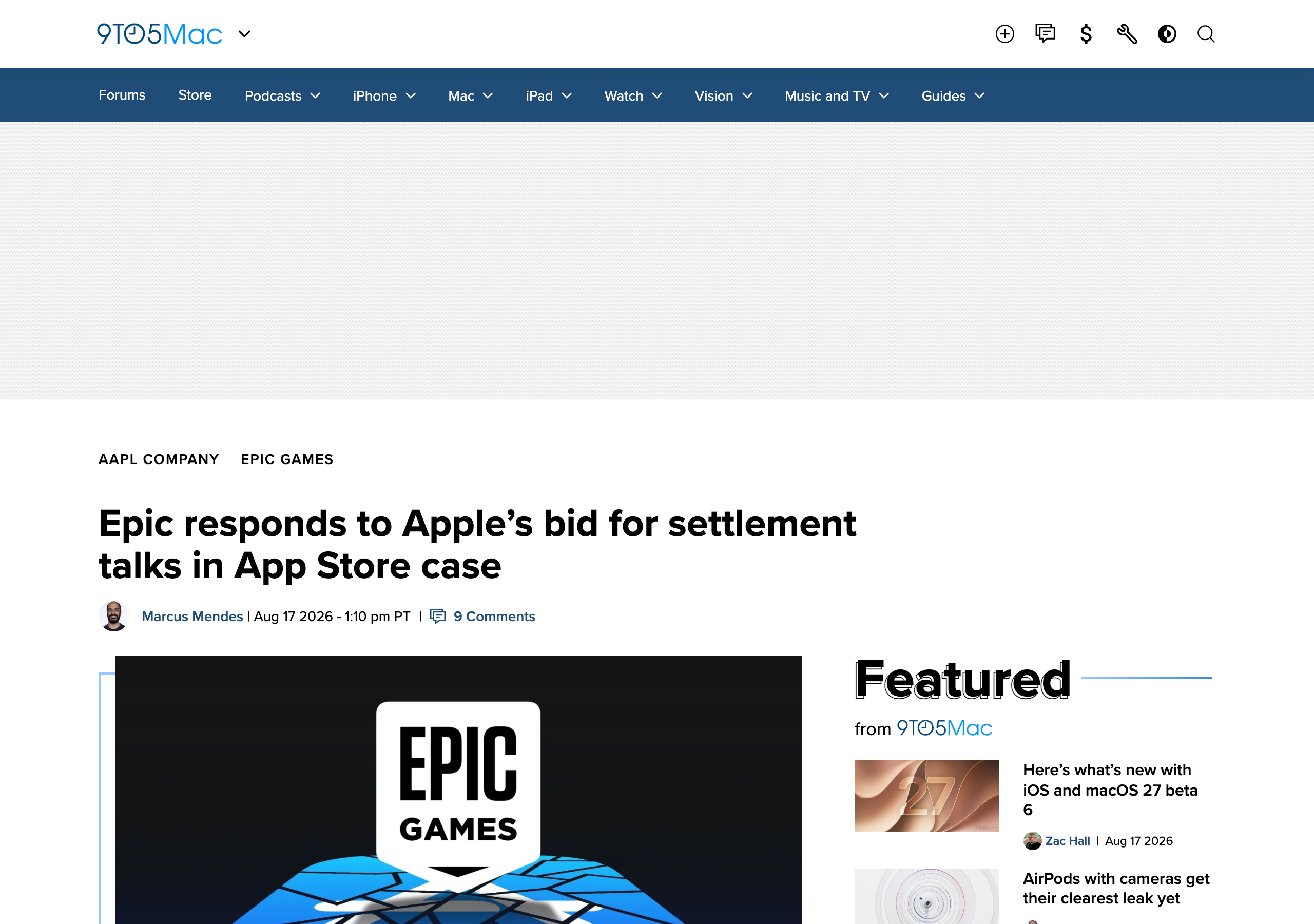This screenshot has height=924, width=1314.
Task: Expand the Vision dropdown arrow
Action: click(x=747, y=95)
